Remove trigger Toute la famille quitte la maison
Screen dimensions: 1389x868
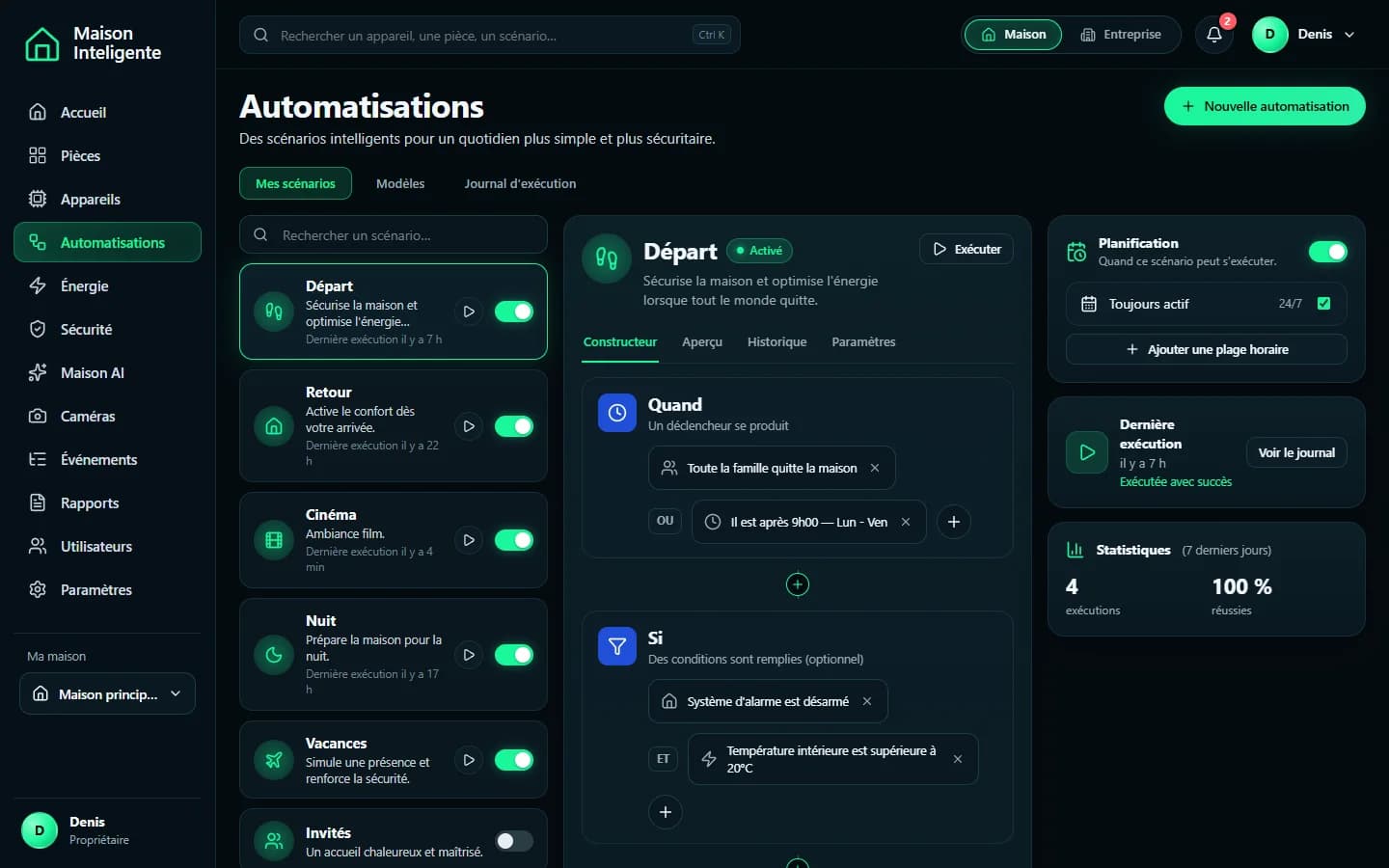tap(875, 468)
